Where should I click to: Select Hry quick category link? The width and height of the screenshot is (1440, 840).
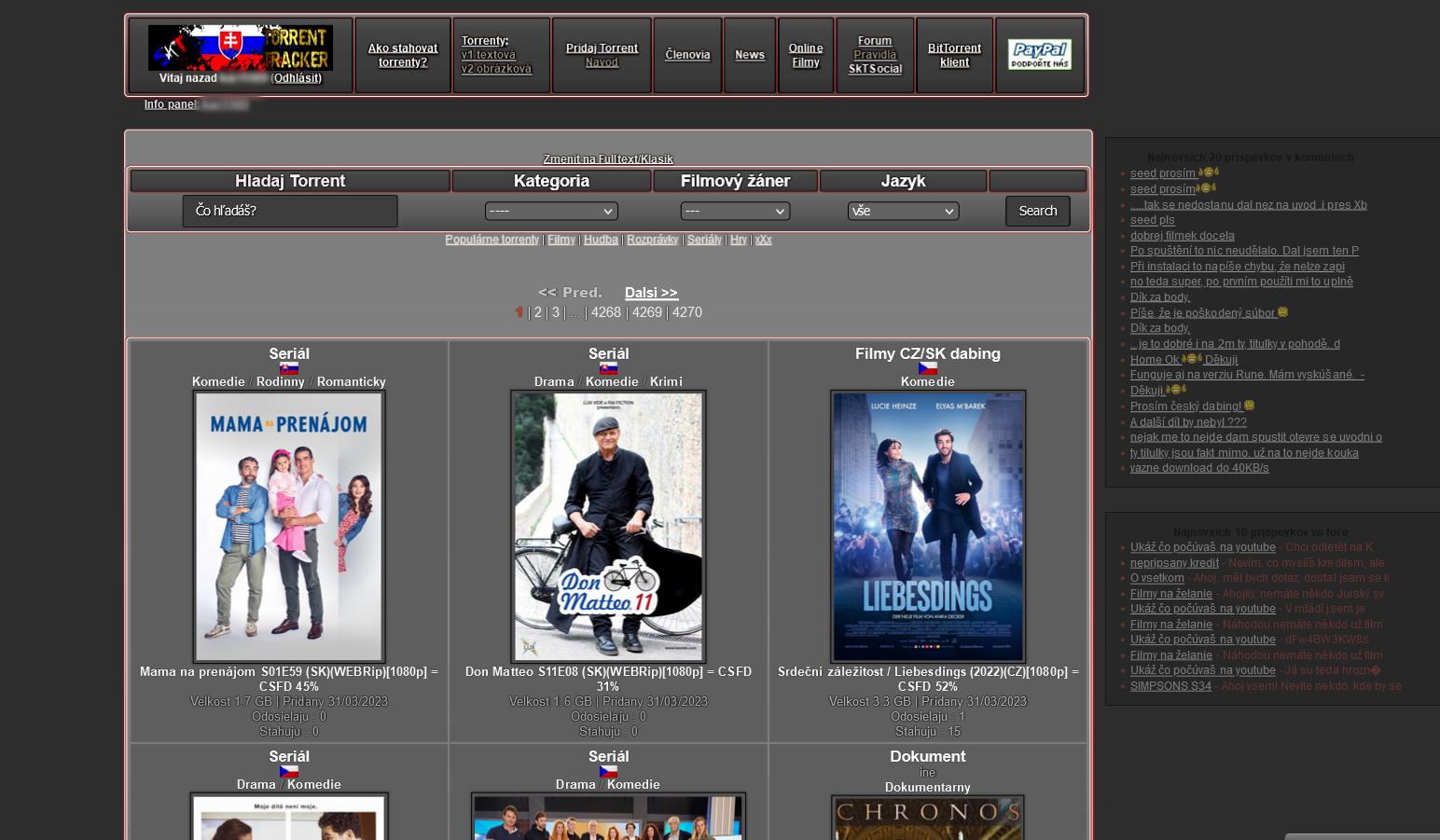739,240
